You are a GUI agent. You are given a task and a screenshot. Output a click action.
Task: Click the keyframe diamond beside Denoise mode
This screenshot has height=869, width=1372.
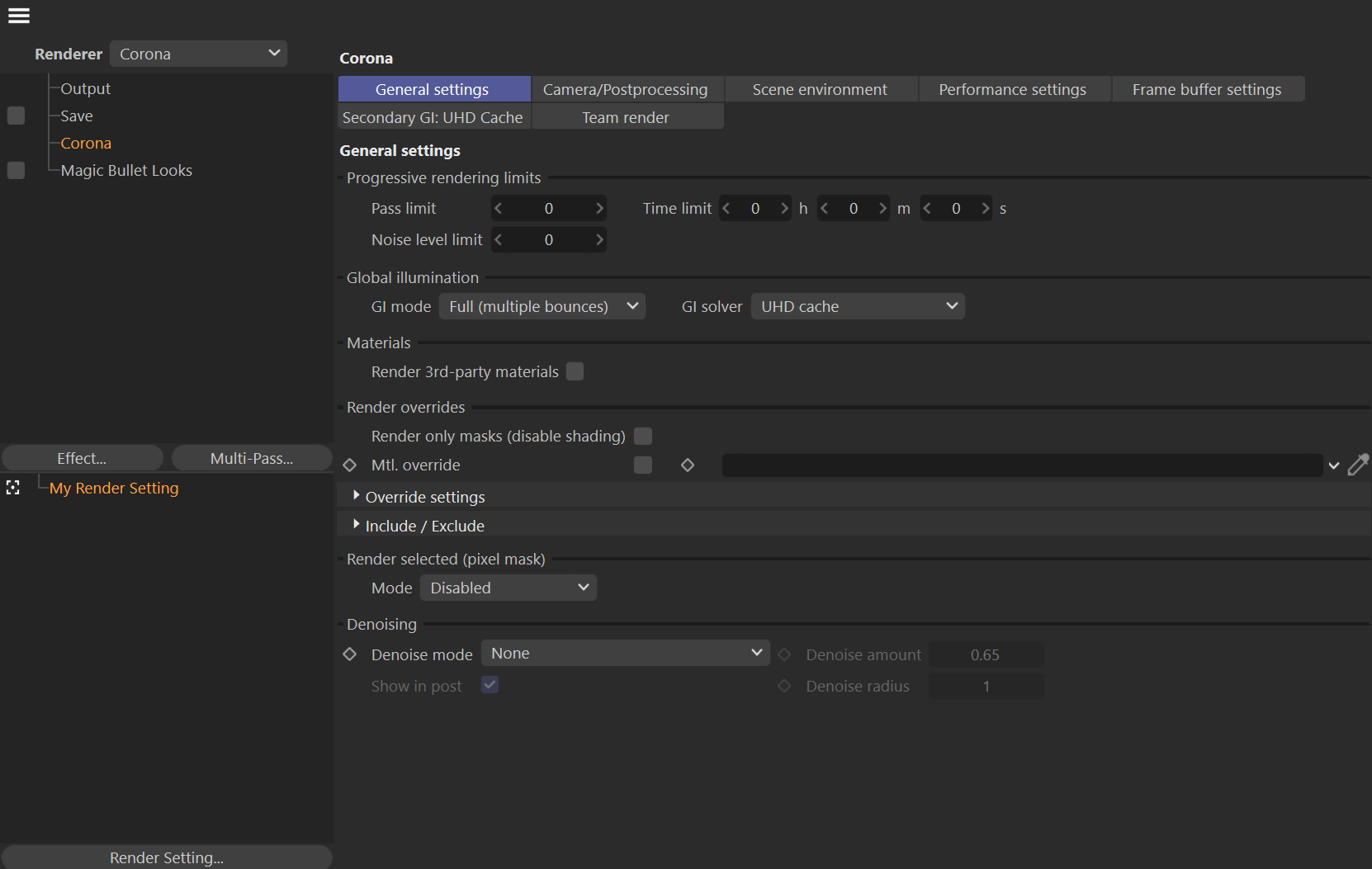click(x=350, y=654)
